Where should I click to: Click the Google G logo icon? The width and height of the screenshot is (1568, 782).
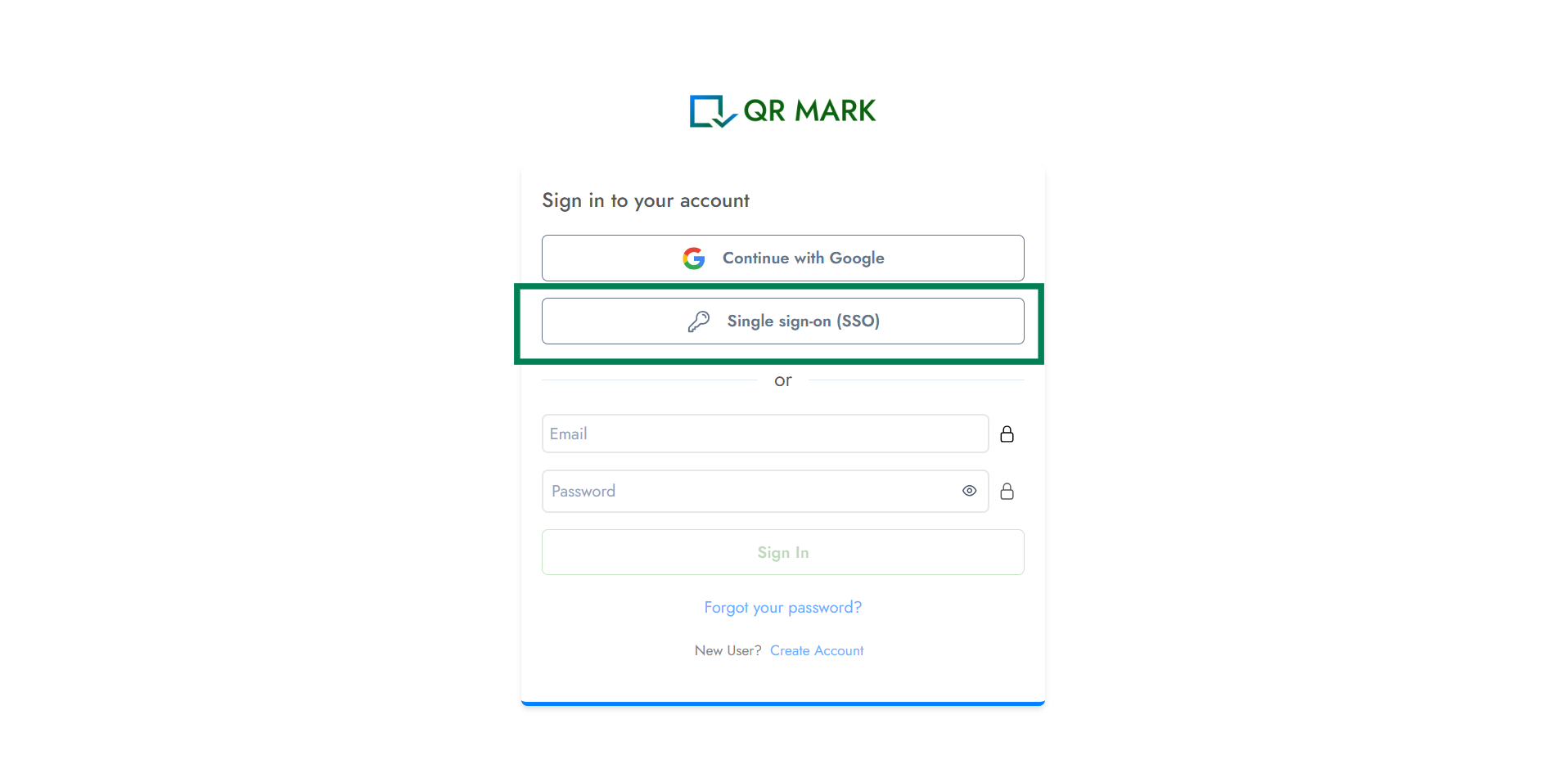pyautogui.click(x=694, y=258)
